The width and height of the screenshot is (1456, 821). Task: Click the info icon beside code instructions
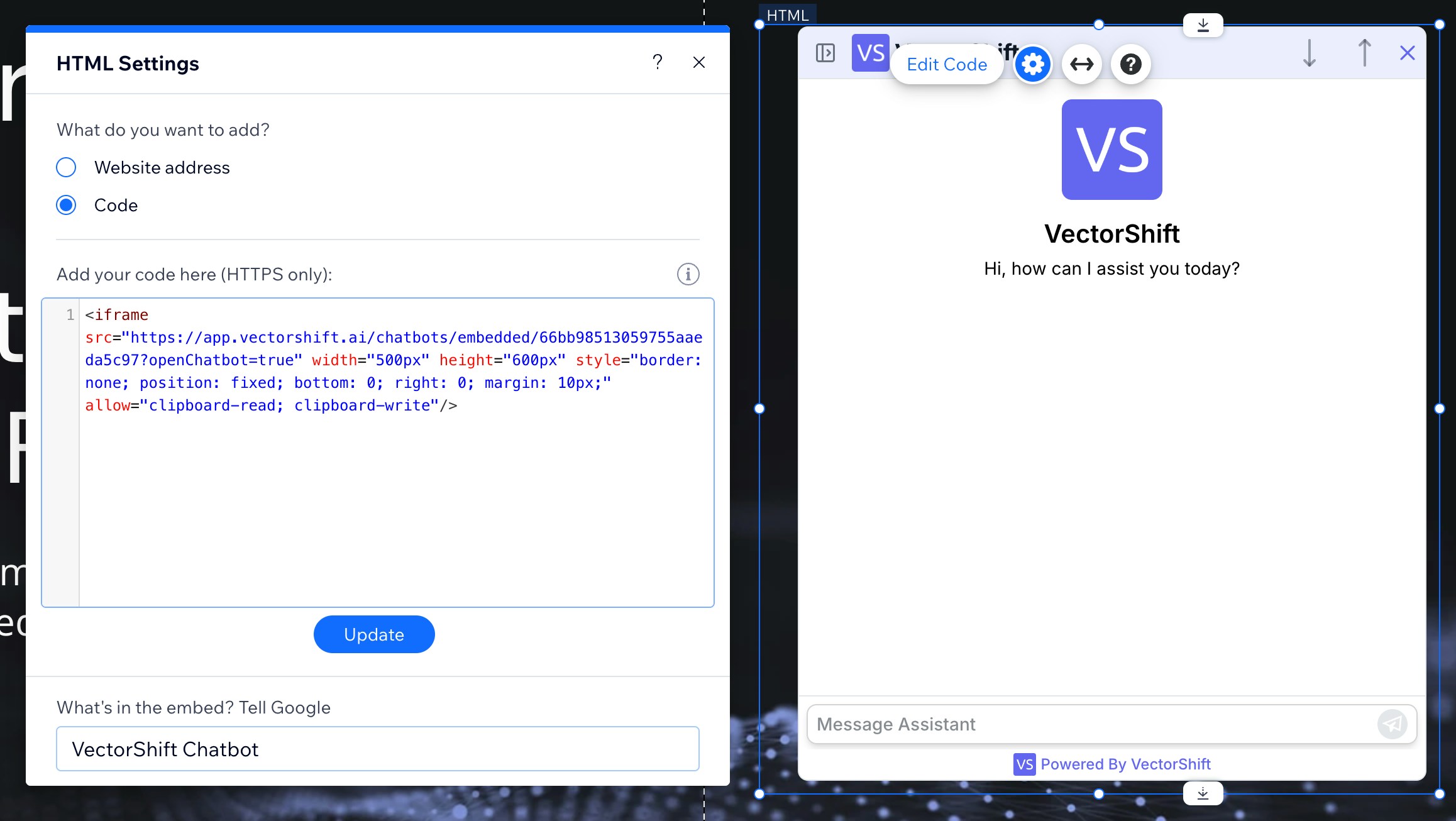687,274
